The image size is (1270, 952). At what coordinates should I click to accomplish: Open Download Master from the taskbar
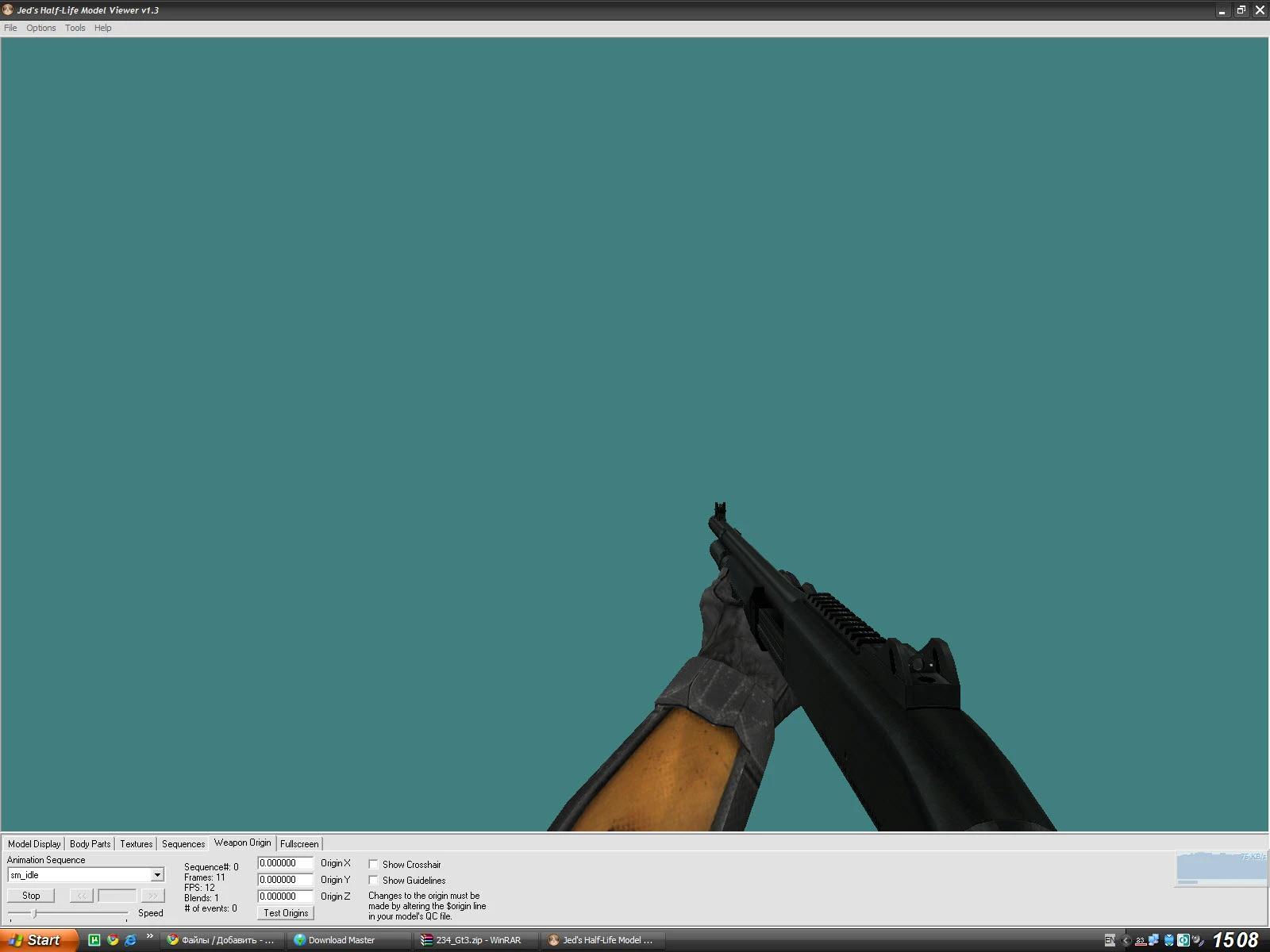pos(341,940)
